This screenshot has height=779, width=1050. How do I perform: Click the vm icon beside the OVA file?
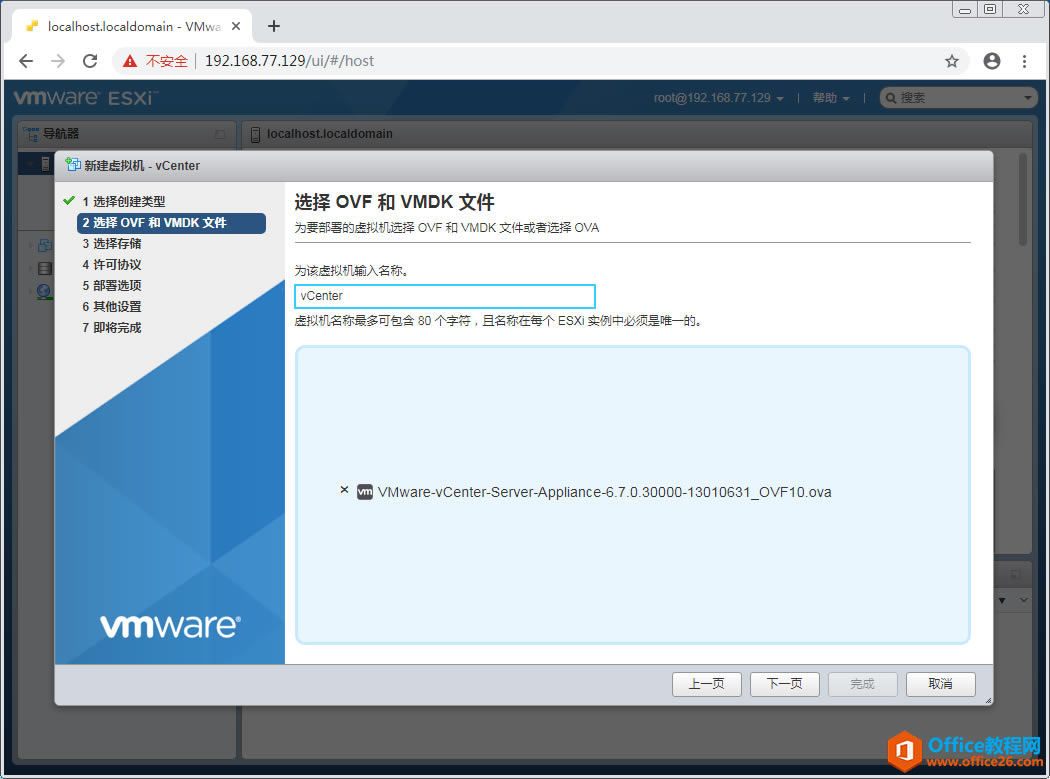(364, 492)
